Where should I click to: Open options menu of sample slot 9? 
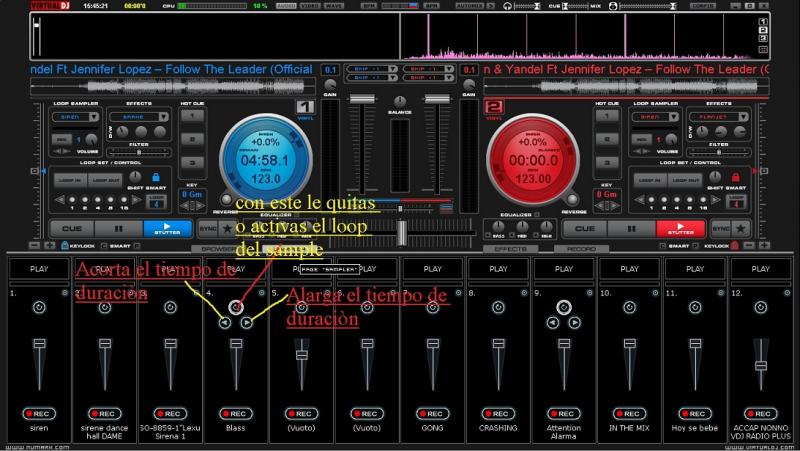(x=590, y=293)
